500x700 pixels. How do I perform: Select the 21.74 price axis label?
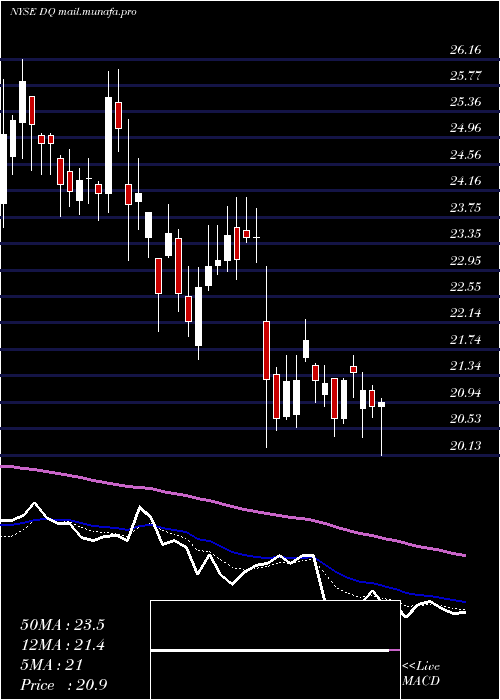click(466, 340)
